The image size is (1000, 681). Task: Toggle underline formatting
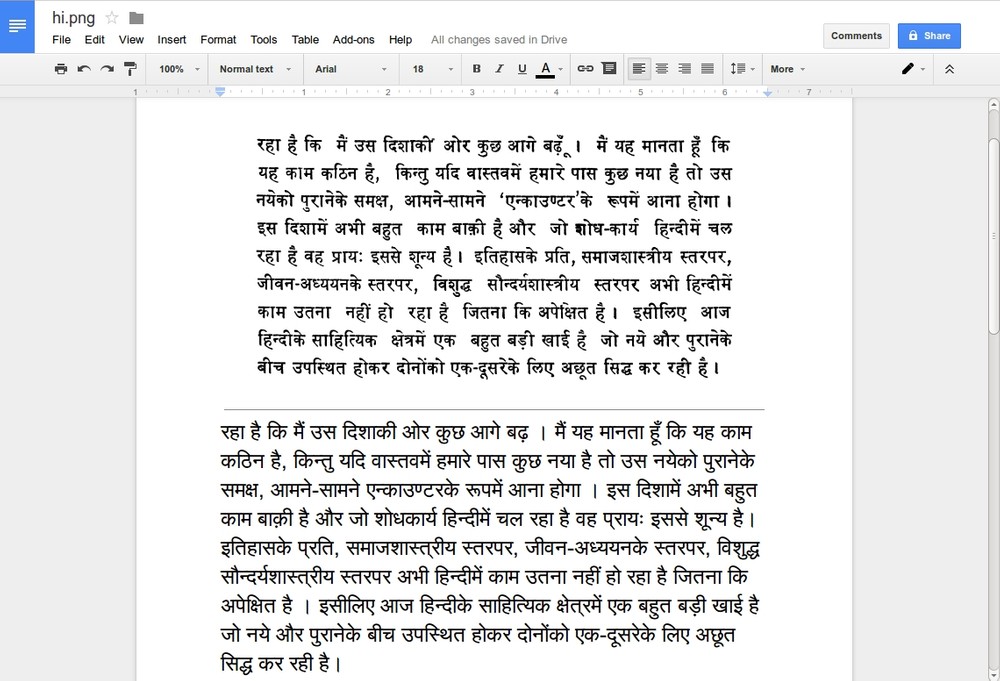tap(522, 69)
